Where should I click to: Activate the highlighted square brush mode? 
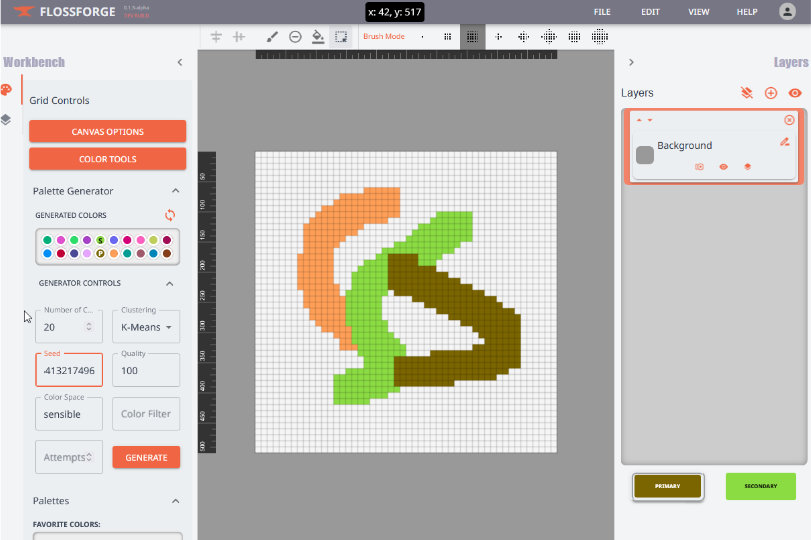472,37
